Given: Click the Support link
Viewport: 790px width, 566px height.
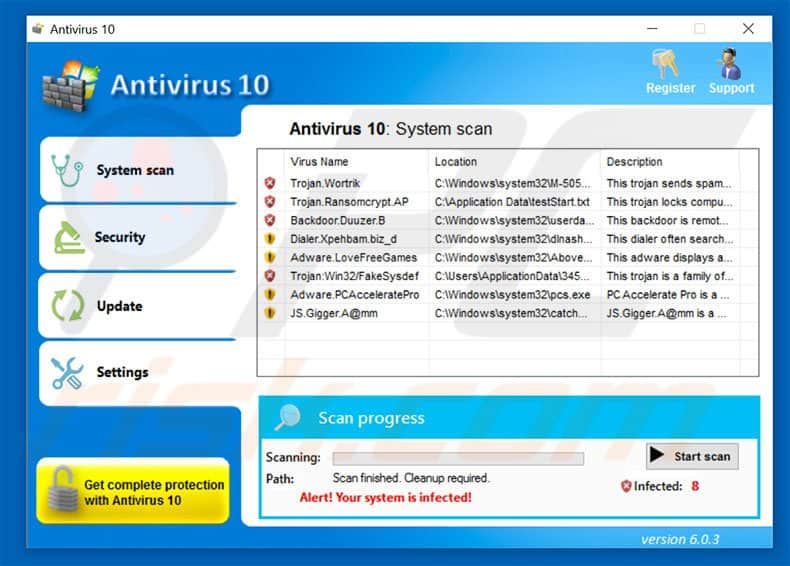Looking at the screenshot, I should point(732,88).
